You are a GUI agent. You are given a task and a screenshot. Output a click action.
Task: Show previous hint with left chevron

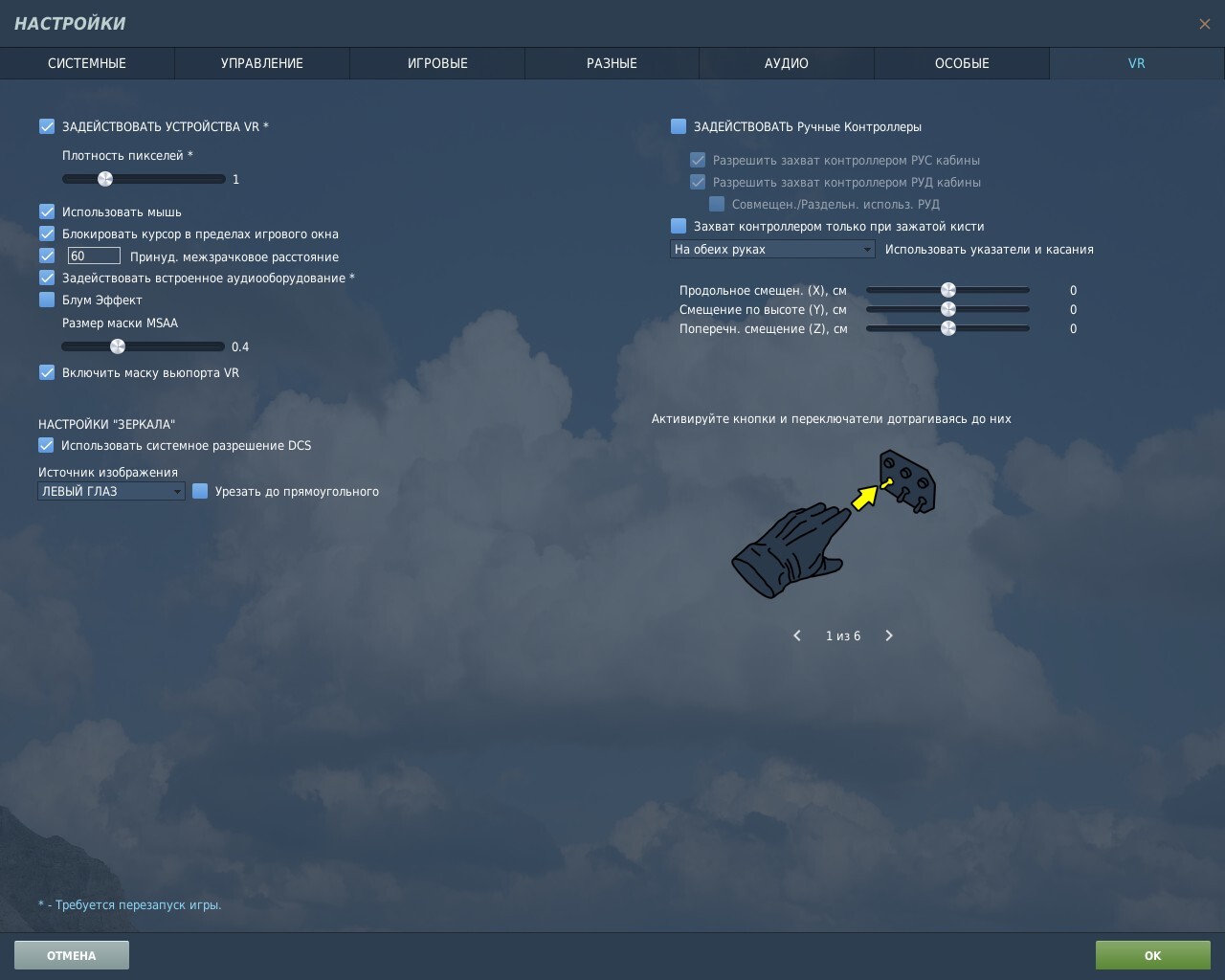point(797,635)
